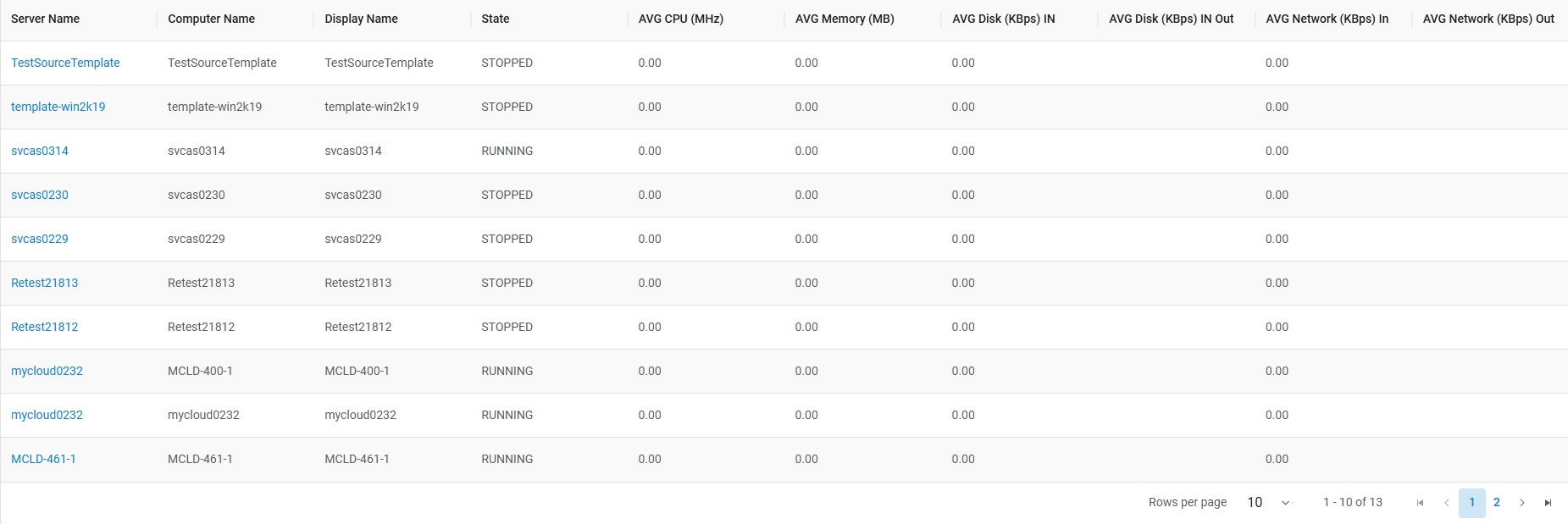
Task: Go to the first page of results
Action: [1420, 503]
